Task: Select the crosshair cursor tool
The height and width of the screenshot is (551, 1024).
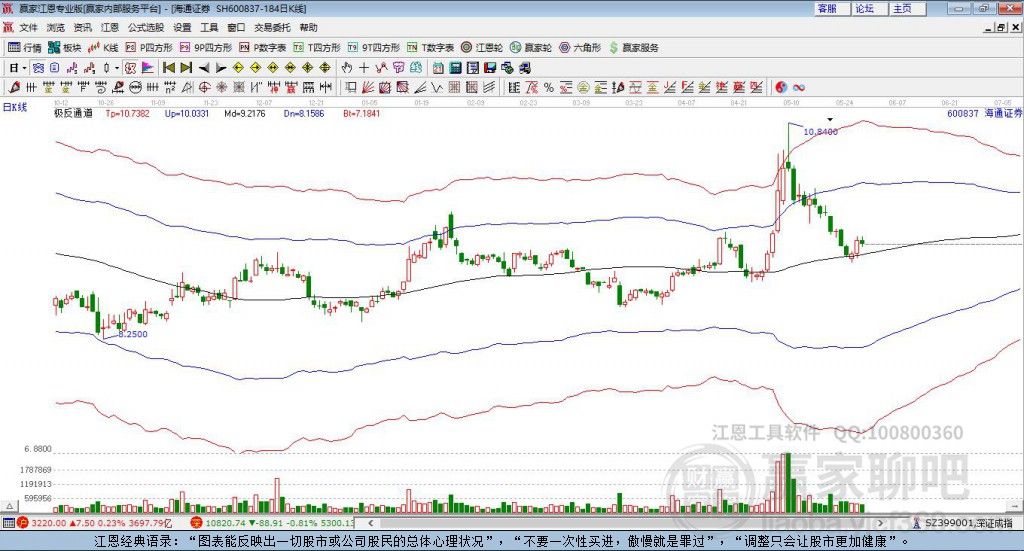Action: [x=364, y=67]
